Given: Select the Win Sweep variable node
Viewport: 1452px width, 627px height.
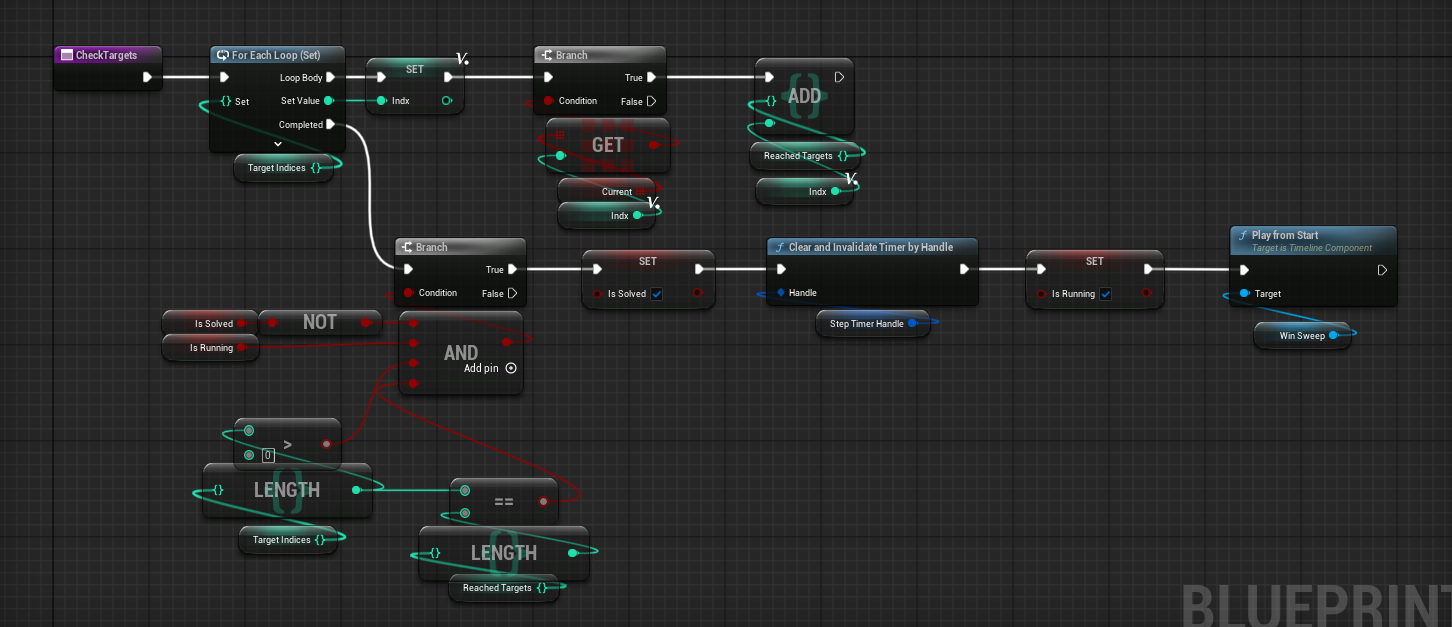Looking at the screenshot, I should pos(1302,336).
